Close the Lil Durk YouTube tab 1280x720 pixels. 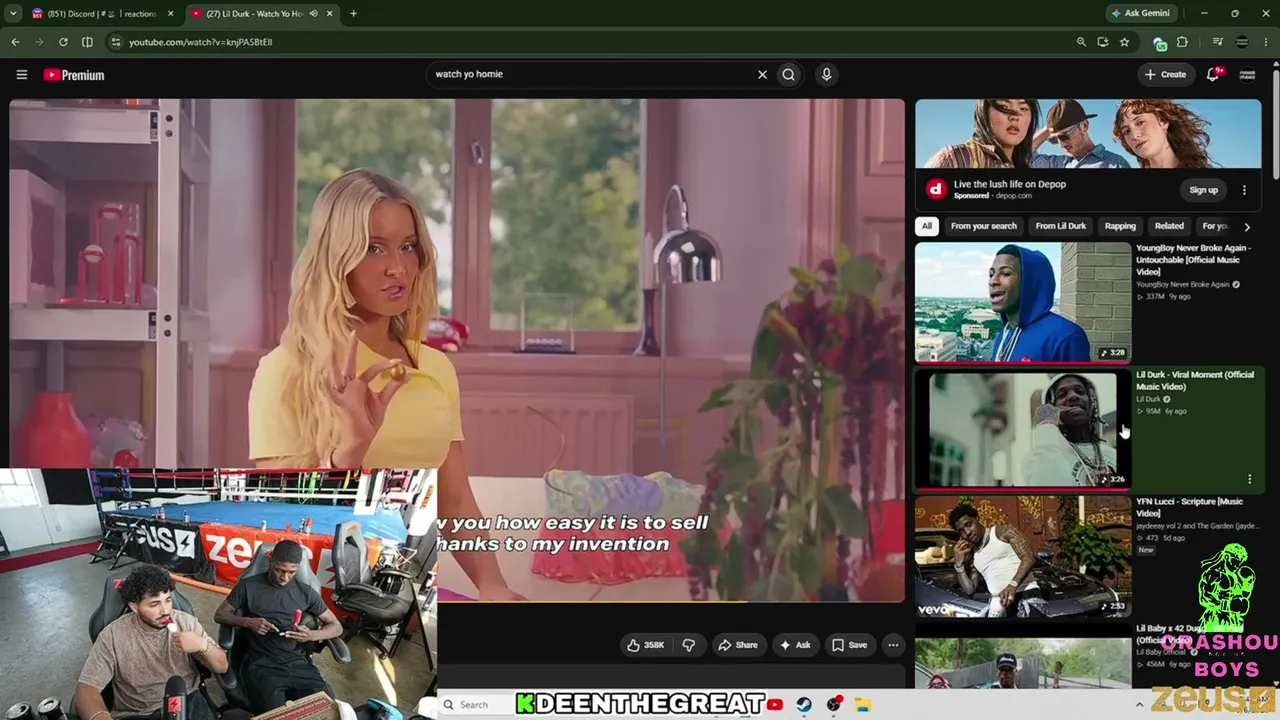[x=329, y=14]
